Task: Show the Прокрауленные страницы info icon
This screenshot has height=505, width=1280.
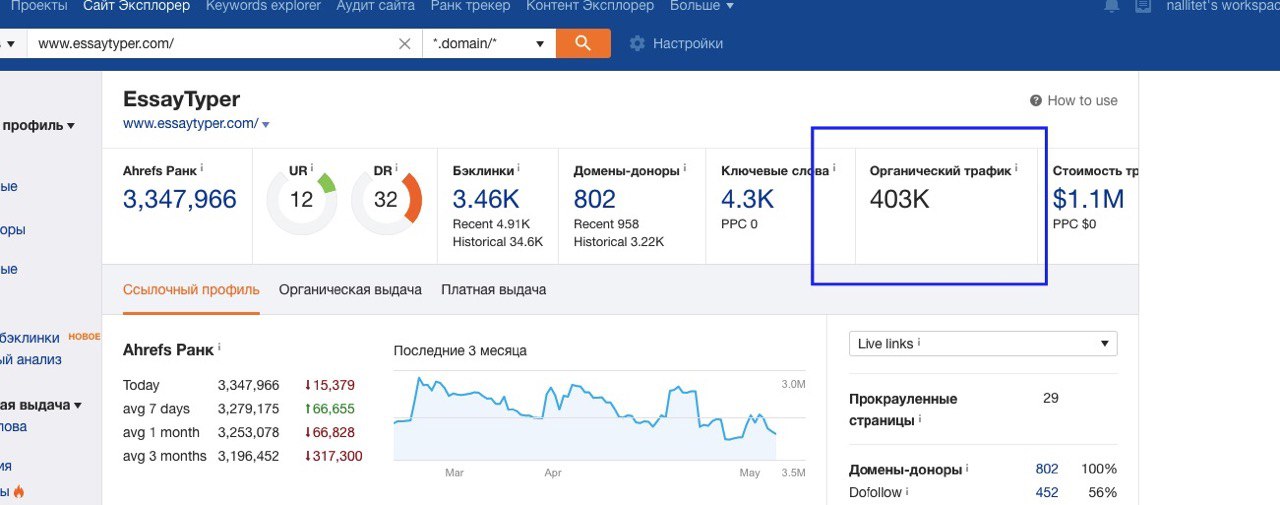Action: 921,420
